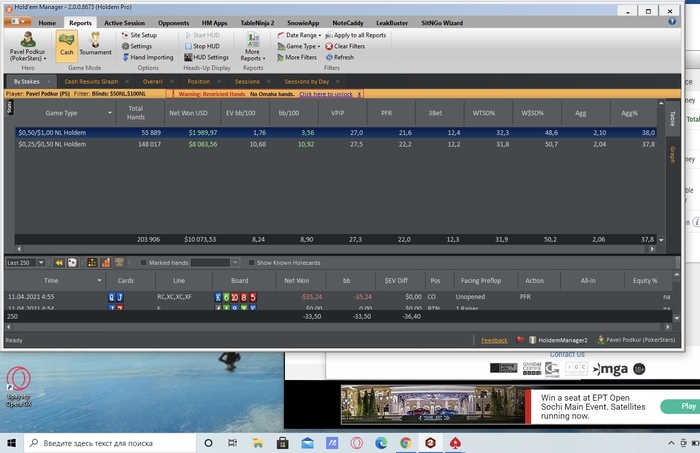Open PokerStars from the taskbar

455,443
